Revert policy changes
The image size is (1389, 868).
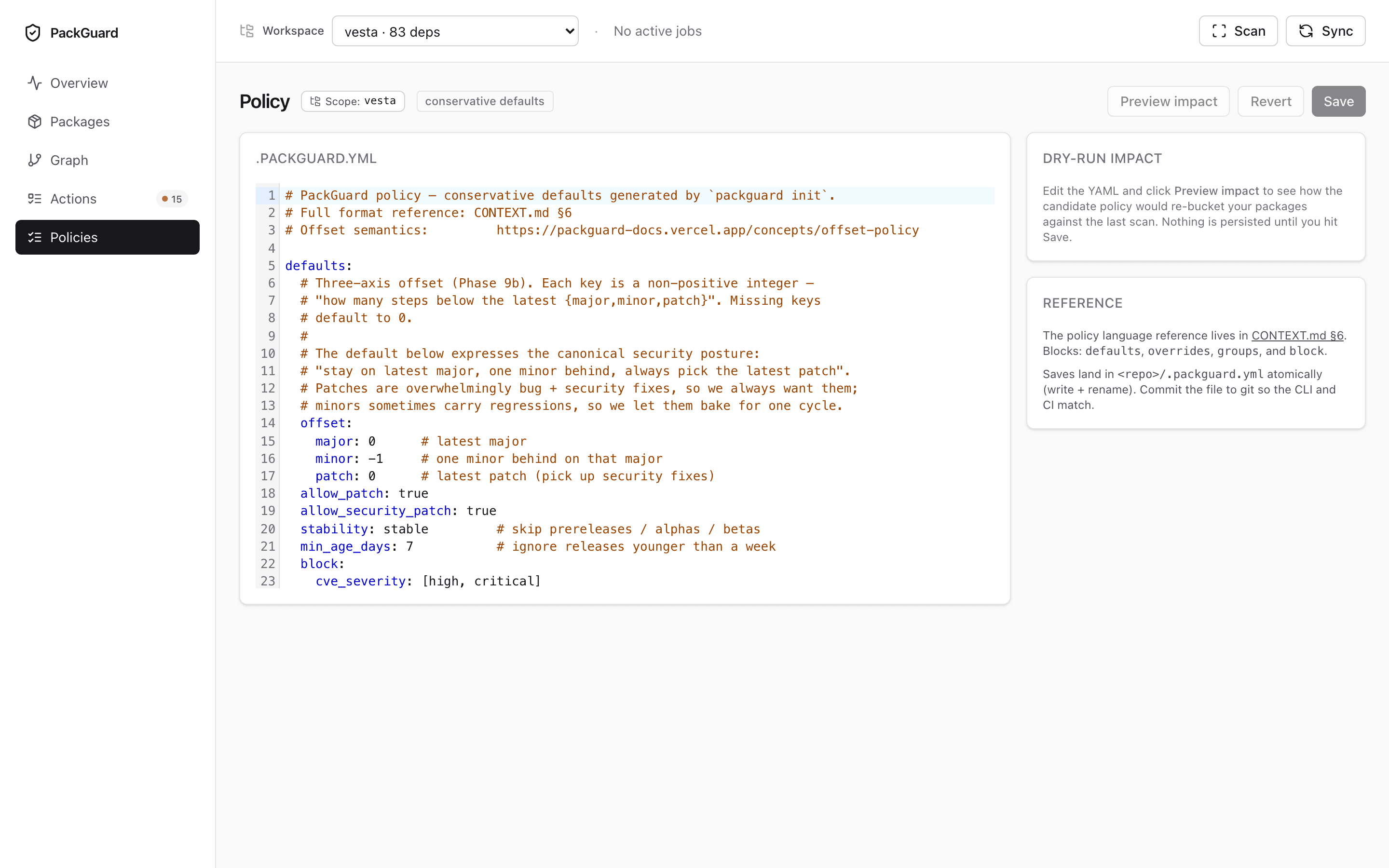[x=1270, y=101]
